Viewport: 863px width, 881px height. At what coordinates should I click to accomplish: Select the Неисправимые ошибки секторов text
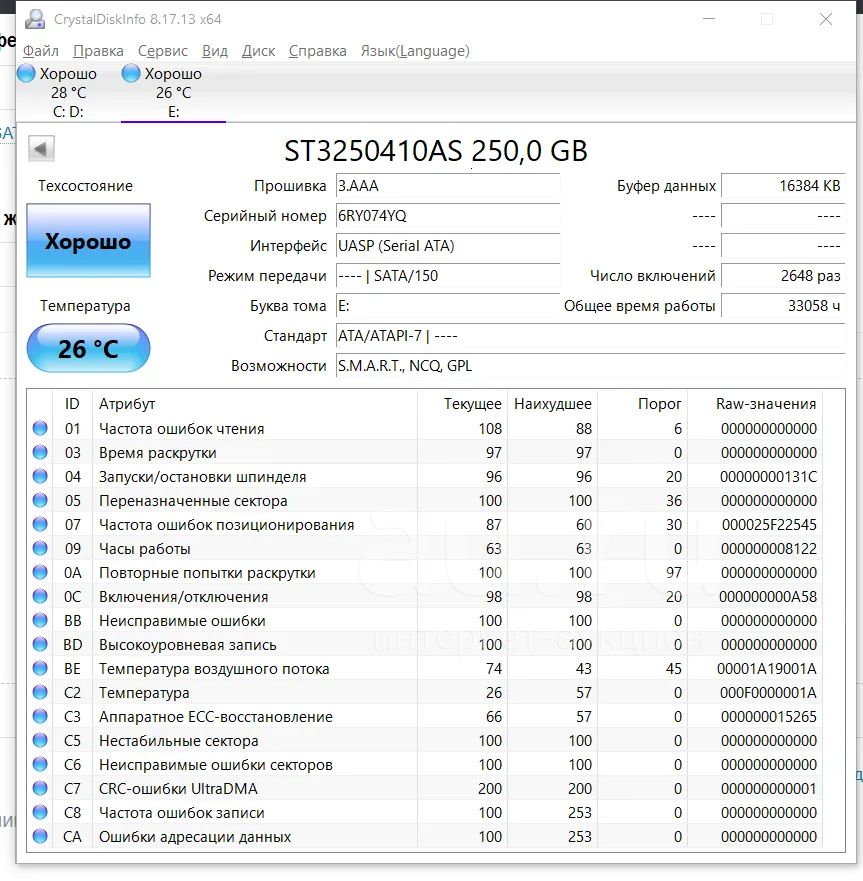pos(216,765)
